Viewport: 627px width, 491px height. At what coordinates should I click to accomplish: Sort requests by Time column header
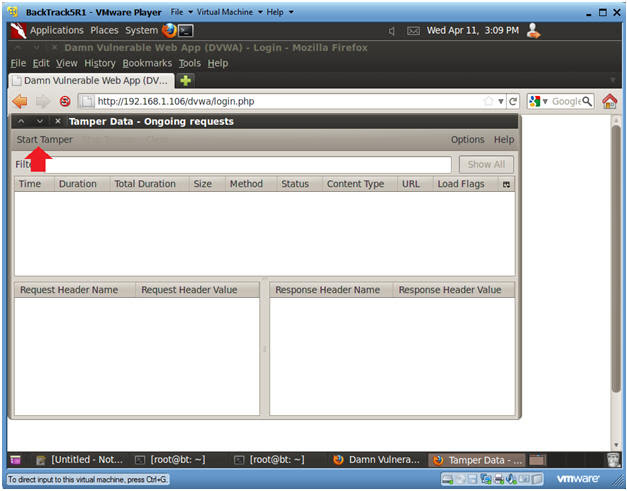(x=34, y=184)
